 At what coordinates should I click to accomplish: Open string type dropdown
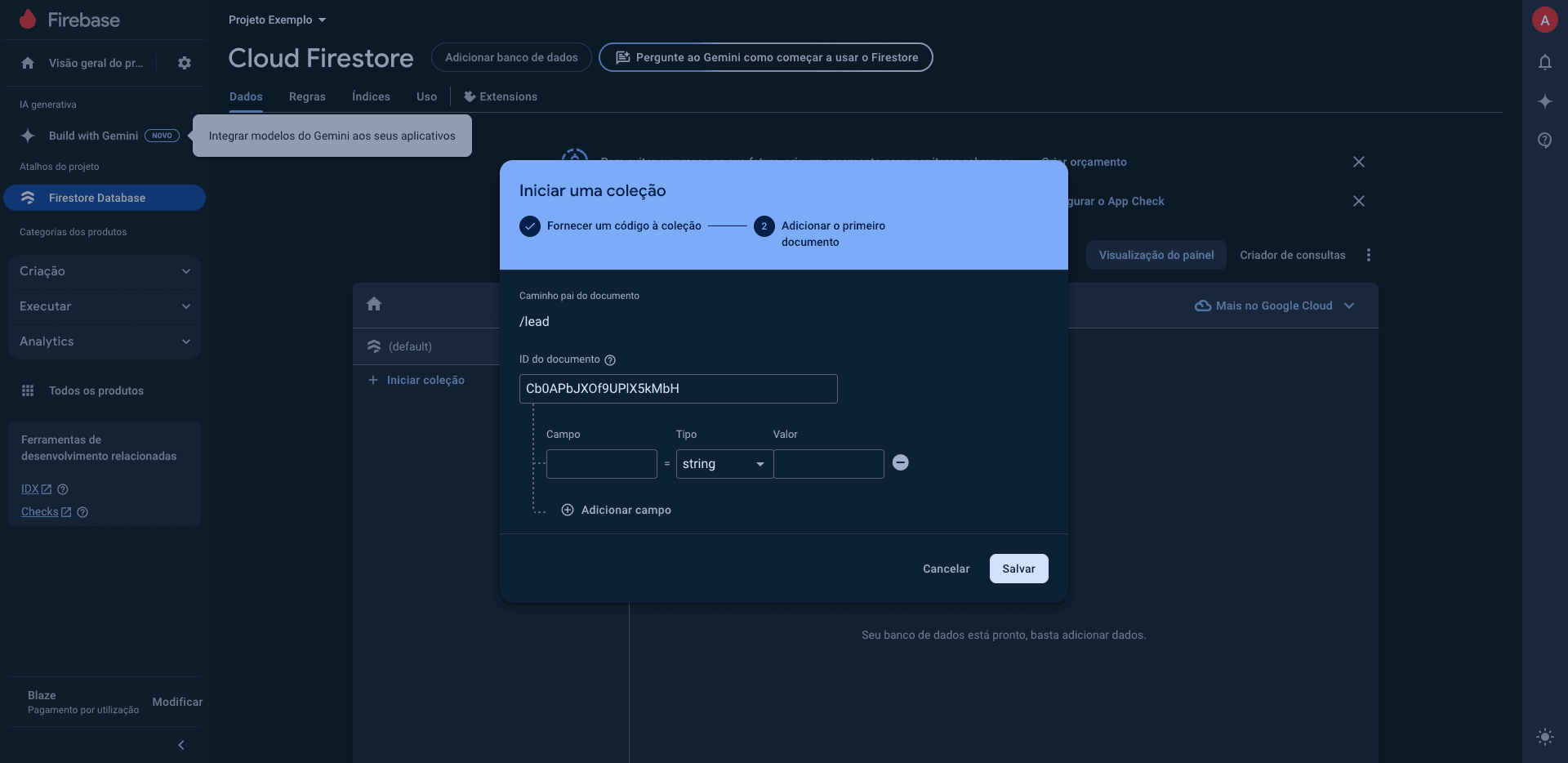[x=724, y=464]
